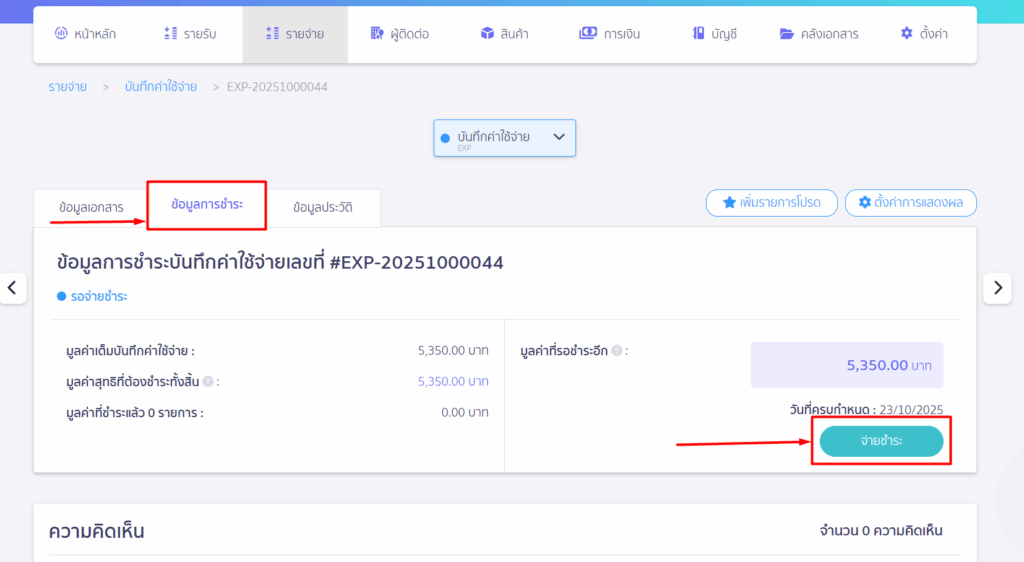
Task: Click the ผู้ติดต่อ contacts icon
Action: pyautogui.click(x=377, y=34)
